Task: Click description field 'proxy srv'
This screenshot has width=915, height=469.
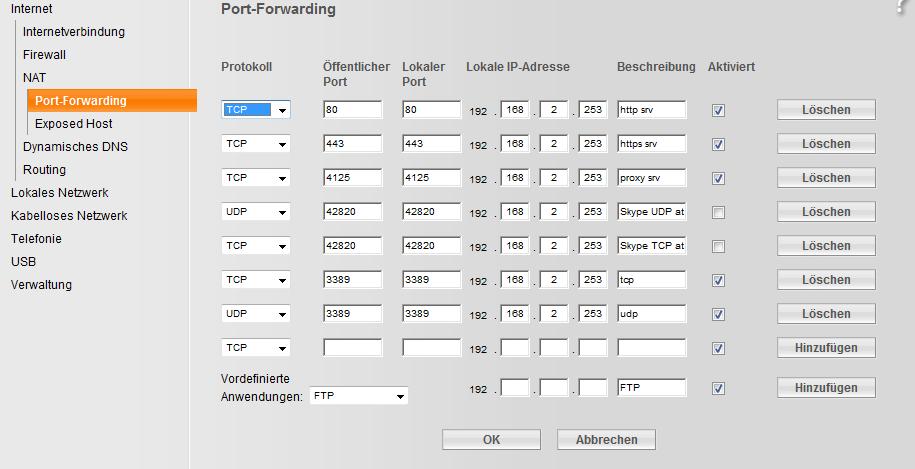Action: [x=652, y=177]
